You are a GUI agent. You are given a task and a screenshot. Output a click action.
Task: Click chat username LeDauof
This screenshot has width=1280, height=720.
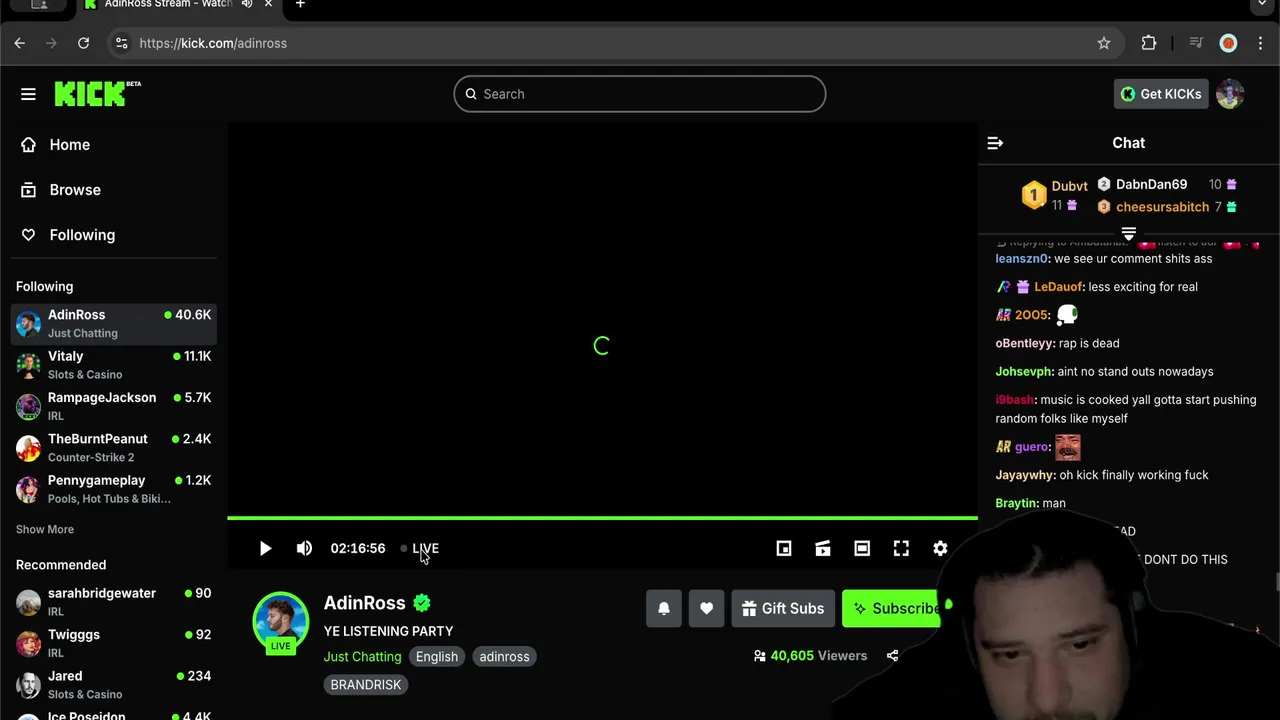[1059, 287]
